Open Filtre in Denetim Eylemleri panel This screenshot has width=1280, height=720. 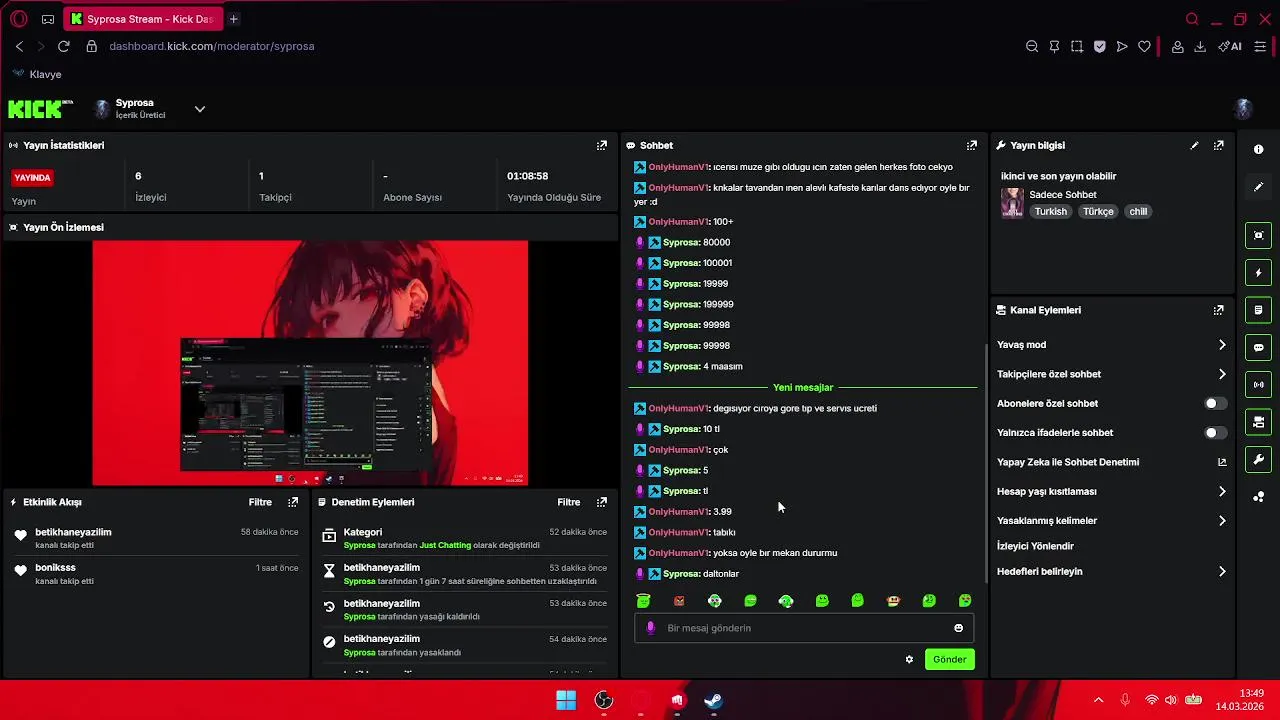[569, 502]
